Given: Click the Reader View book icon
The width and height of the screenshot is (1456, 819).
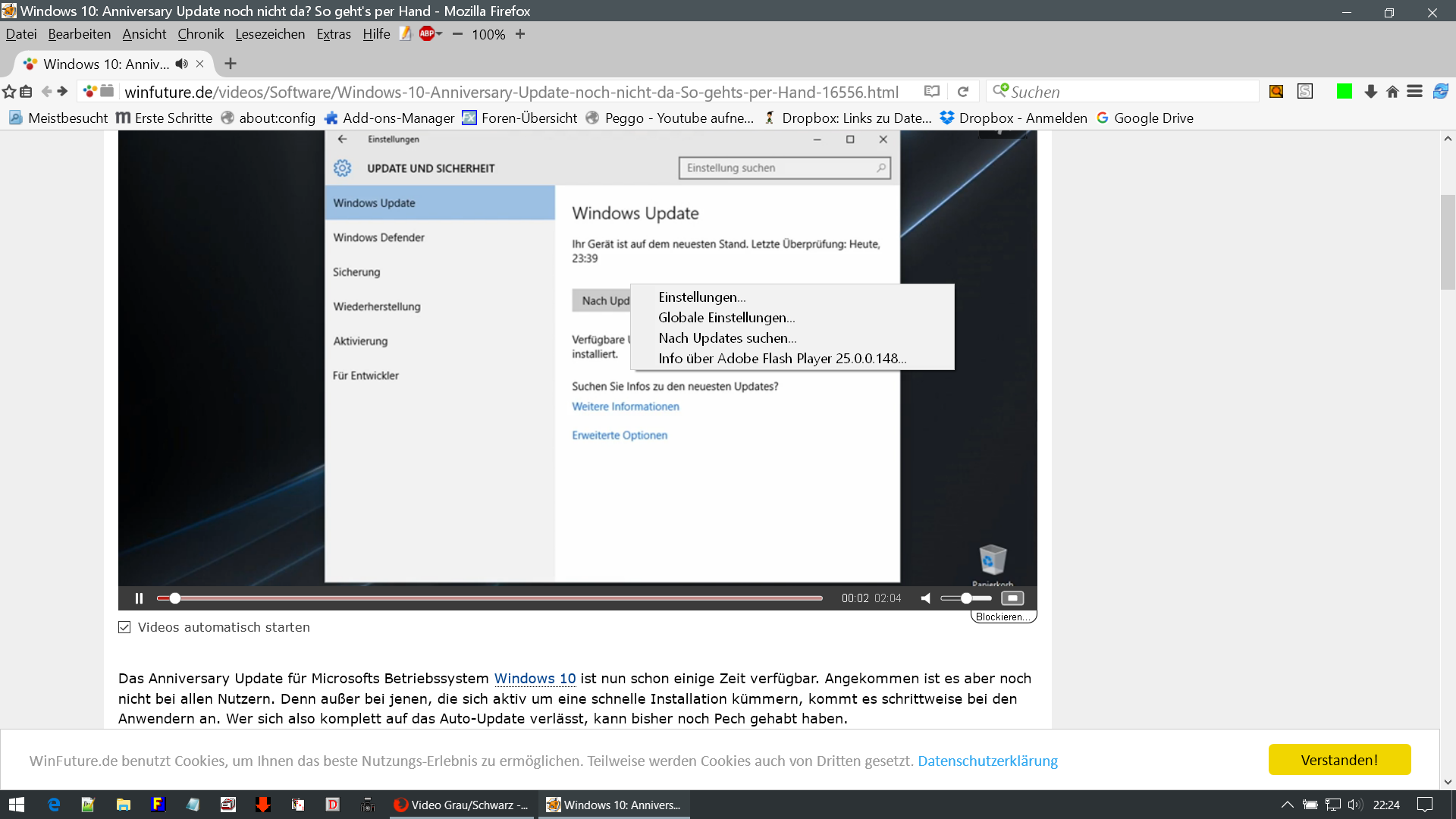Looking at the screenshot, I should pyautogui.click(x=932, y=92).
